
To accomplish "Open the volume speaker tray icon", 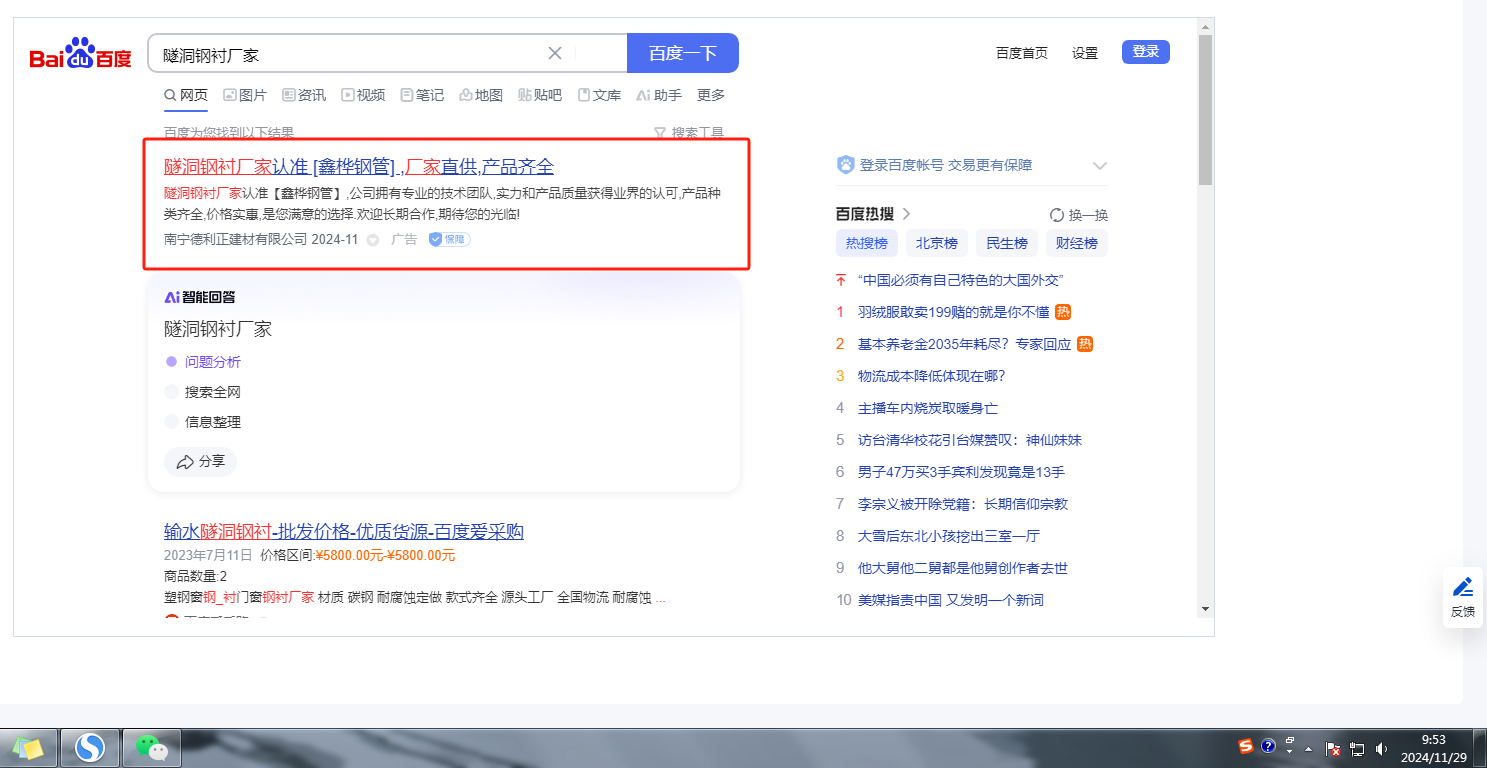I will (1381, 748).
